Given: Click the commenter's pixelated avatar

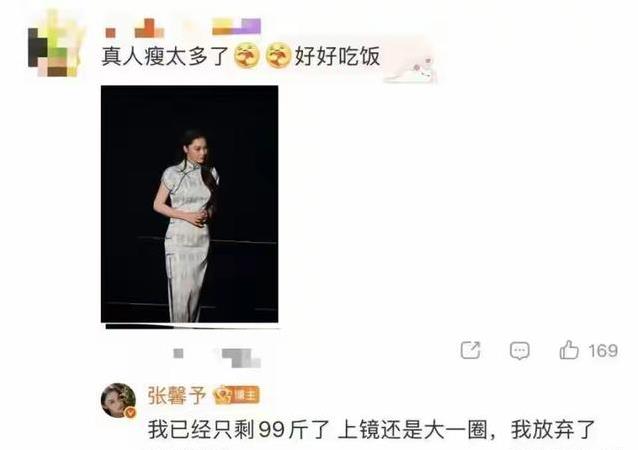Looking at the screenshot, I should click(x=55, y=45).
